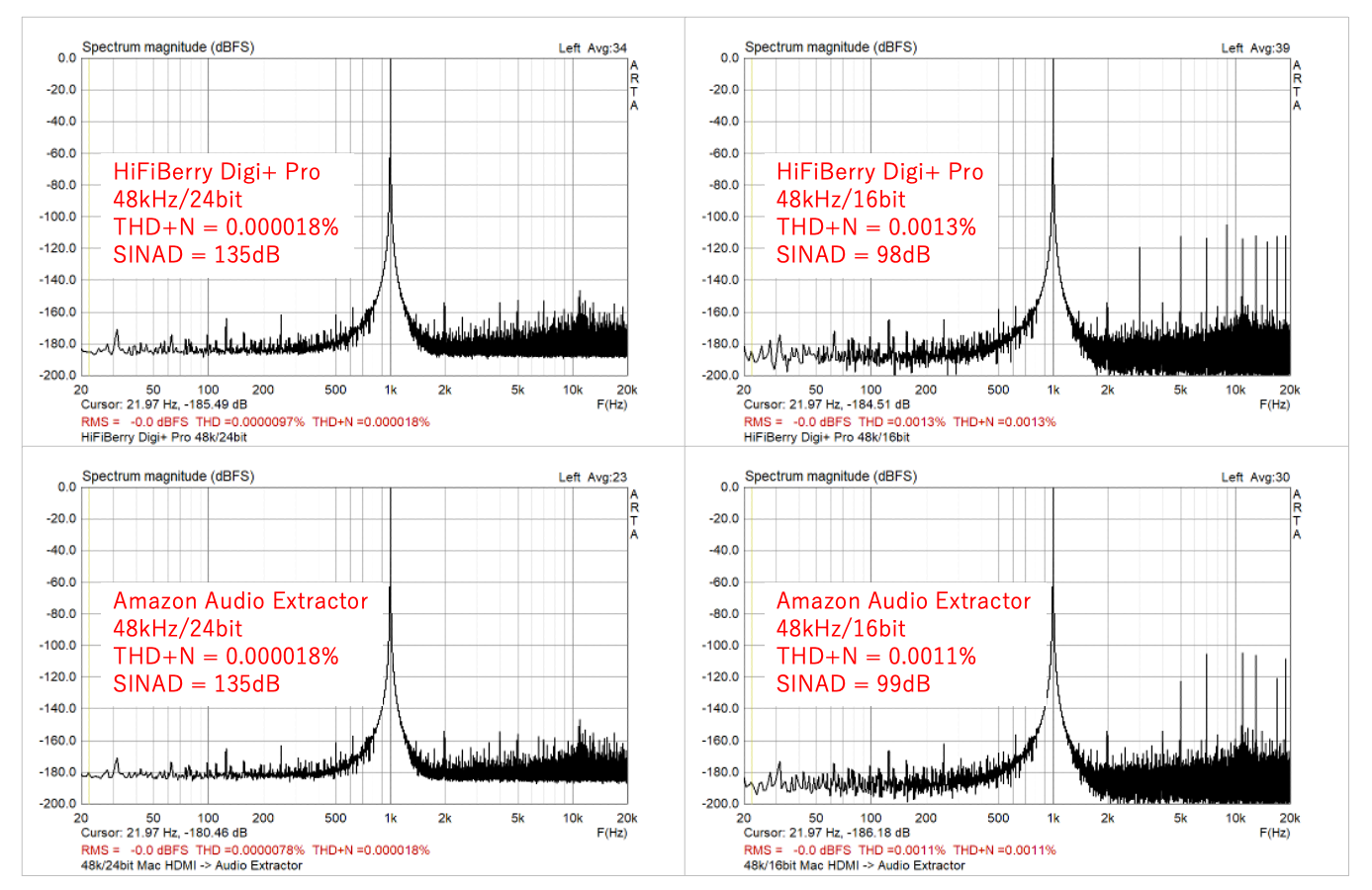This screenshot has height=890, width=1372.
Task: Click caption 'HiFiBerry Digi+ Pro 48k/16bit'
Action: click(x=827, y=437)
